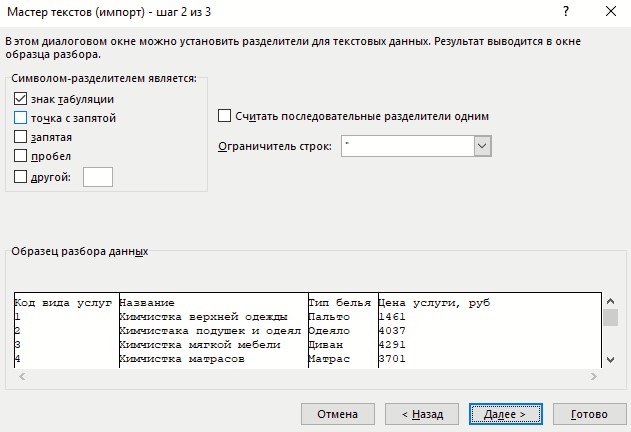The height and width of the screenshot is (432, 631).
Task: Enable the 'другой' custom delimiter checkbox
Action: [21, 176]
